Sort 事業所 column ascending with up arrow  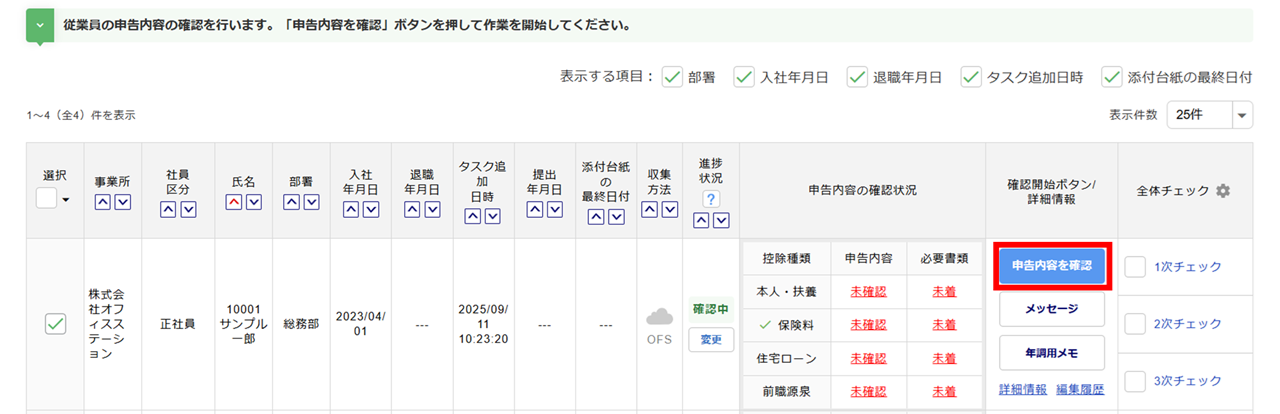[103, 204]
